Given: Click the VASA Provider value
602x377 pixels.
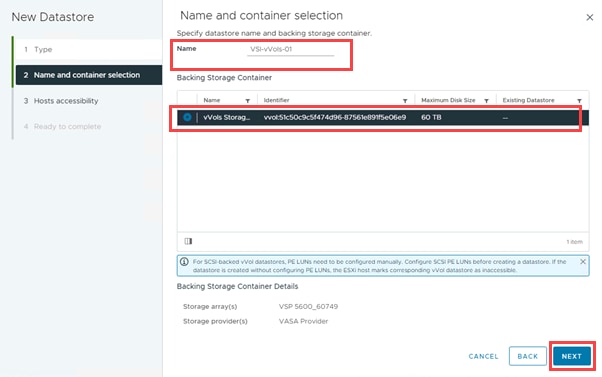Looking at the screenshot, I should pyautogui.click(x=303, y=321).
